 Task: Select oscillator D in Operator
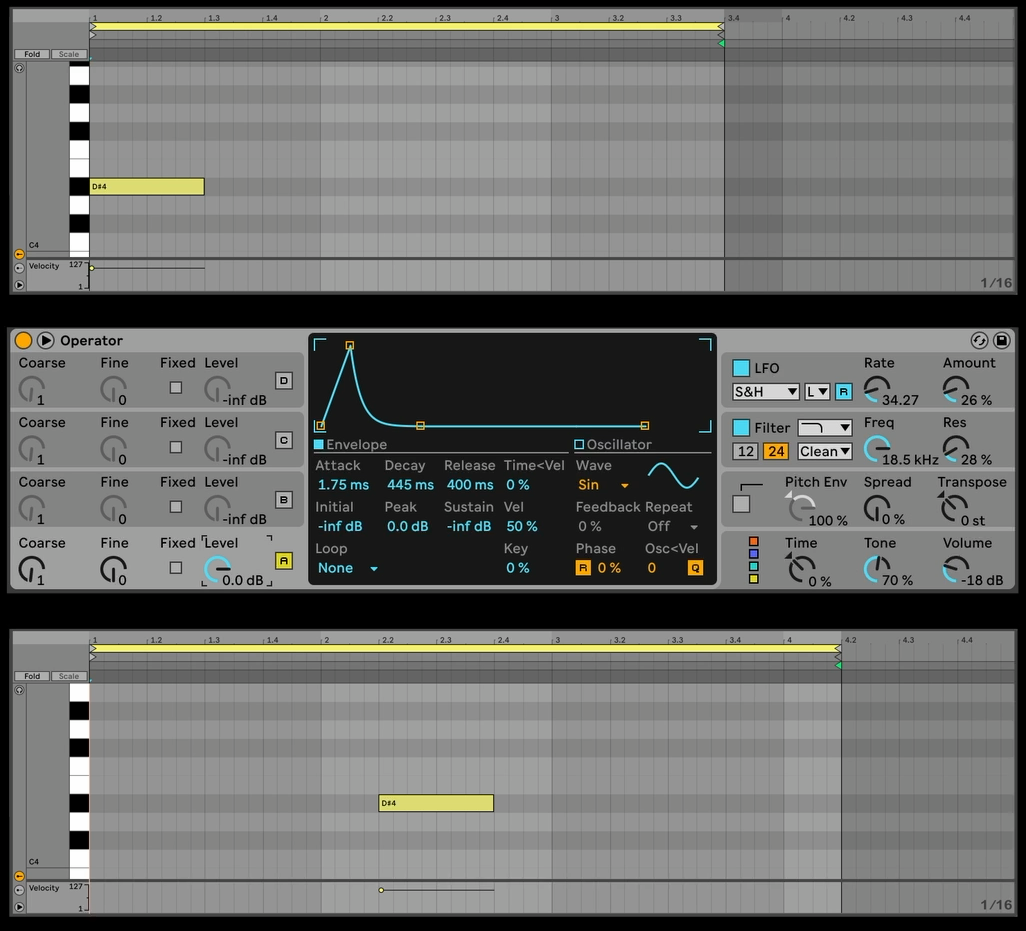tap(284, 381)
